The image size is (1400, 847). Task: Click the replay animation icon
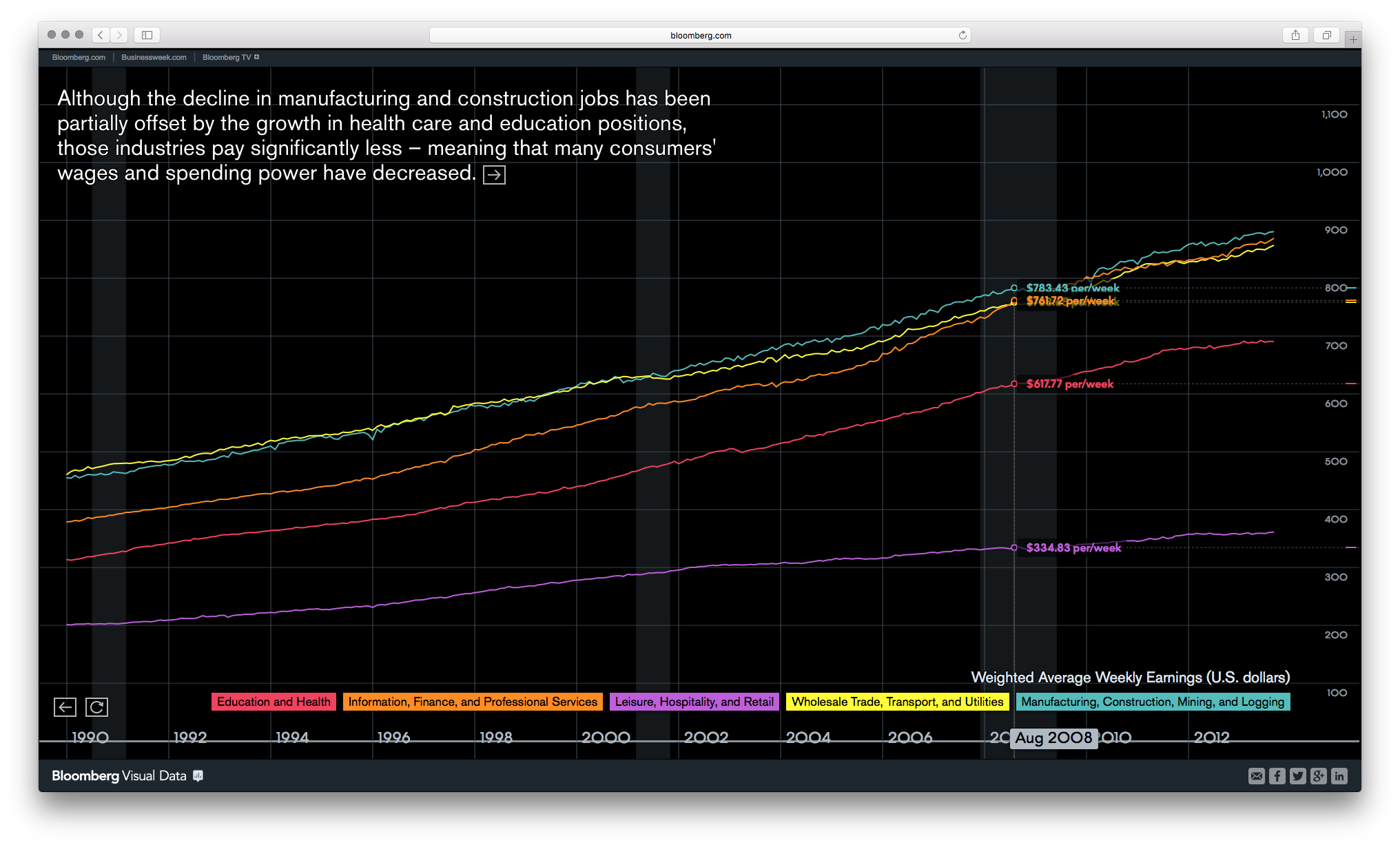coord(97,707)
